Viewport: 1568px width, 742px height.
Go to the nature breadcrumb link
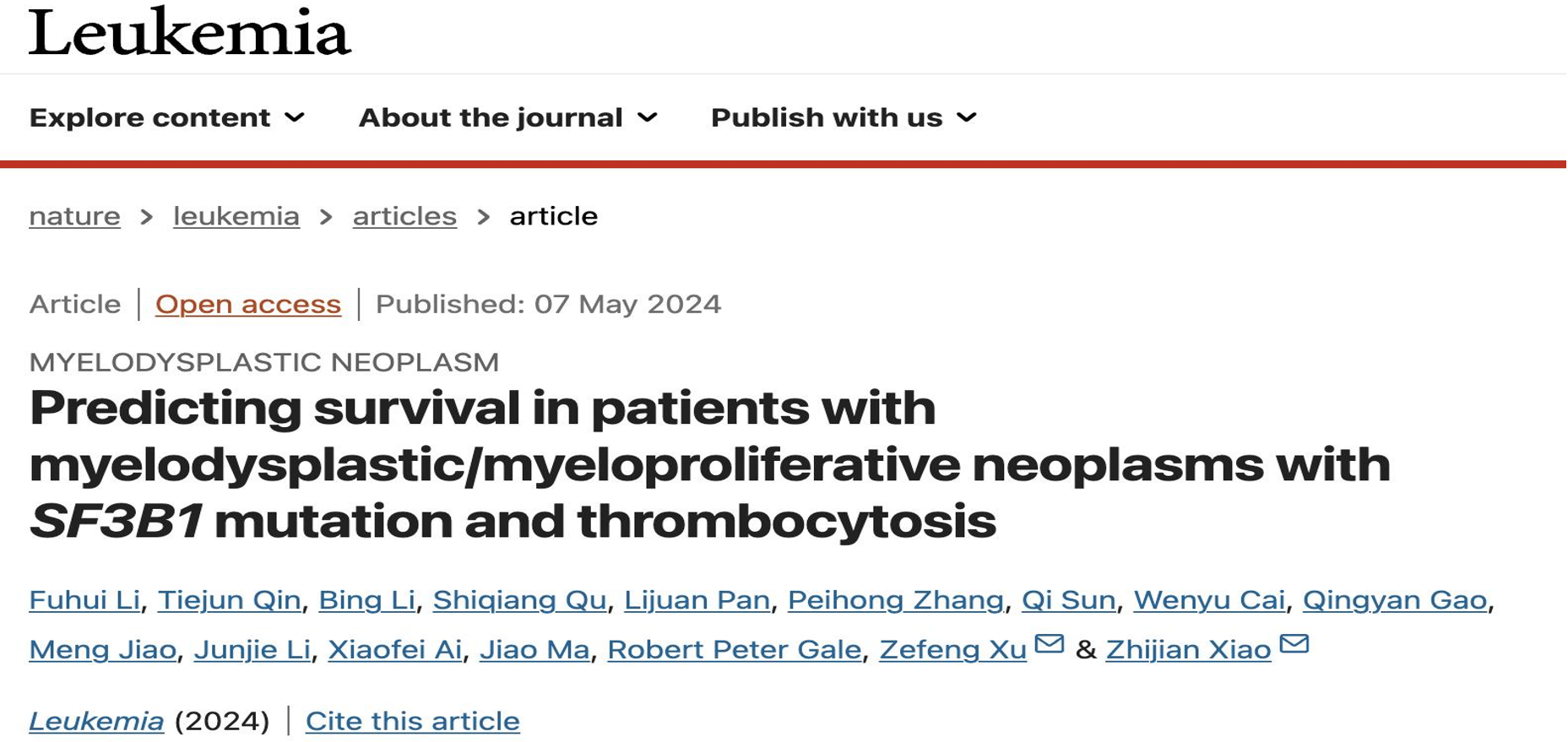tap(74, 216)
